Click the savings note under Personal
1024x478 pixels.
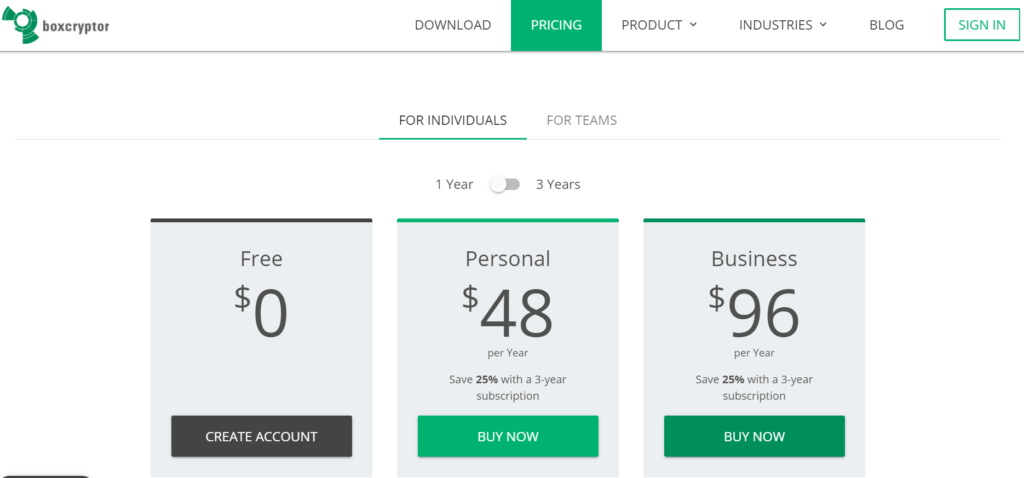click(x=508, y=388)
